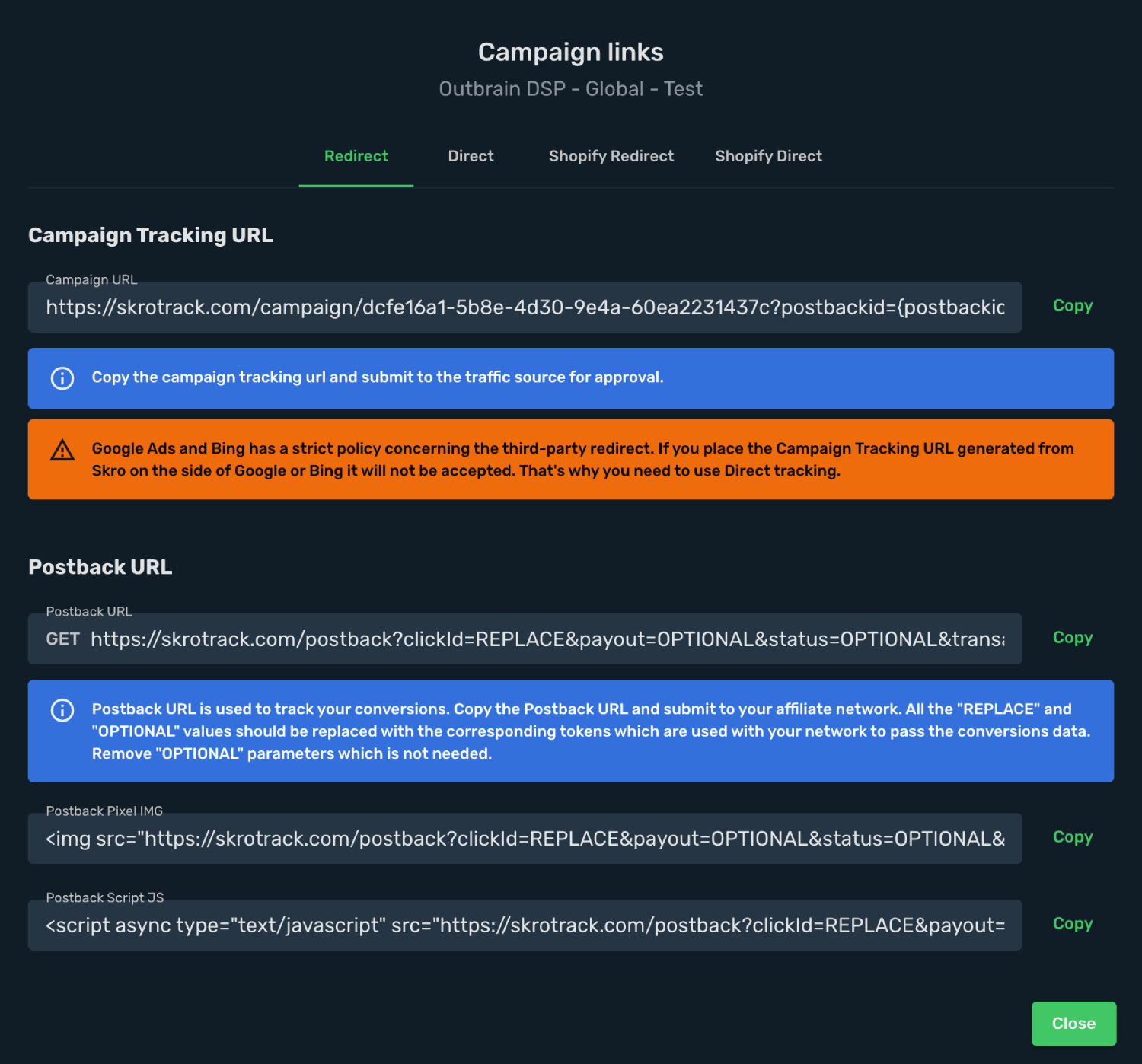Switch to the Redirect tab
The image size is (1142, 1064).
point(356,156)
